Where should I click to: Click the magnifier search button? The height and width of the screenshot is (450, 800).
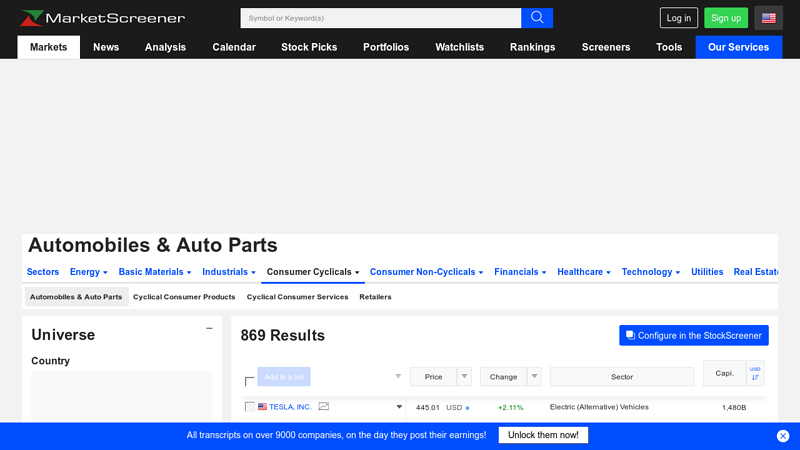(x=537, y=18)
